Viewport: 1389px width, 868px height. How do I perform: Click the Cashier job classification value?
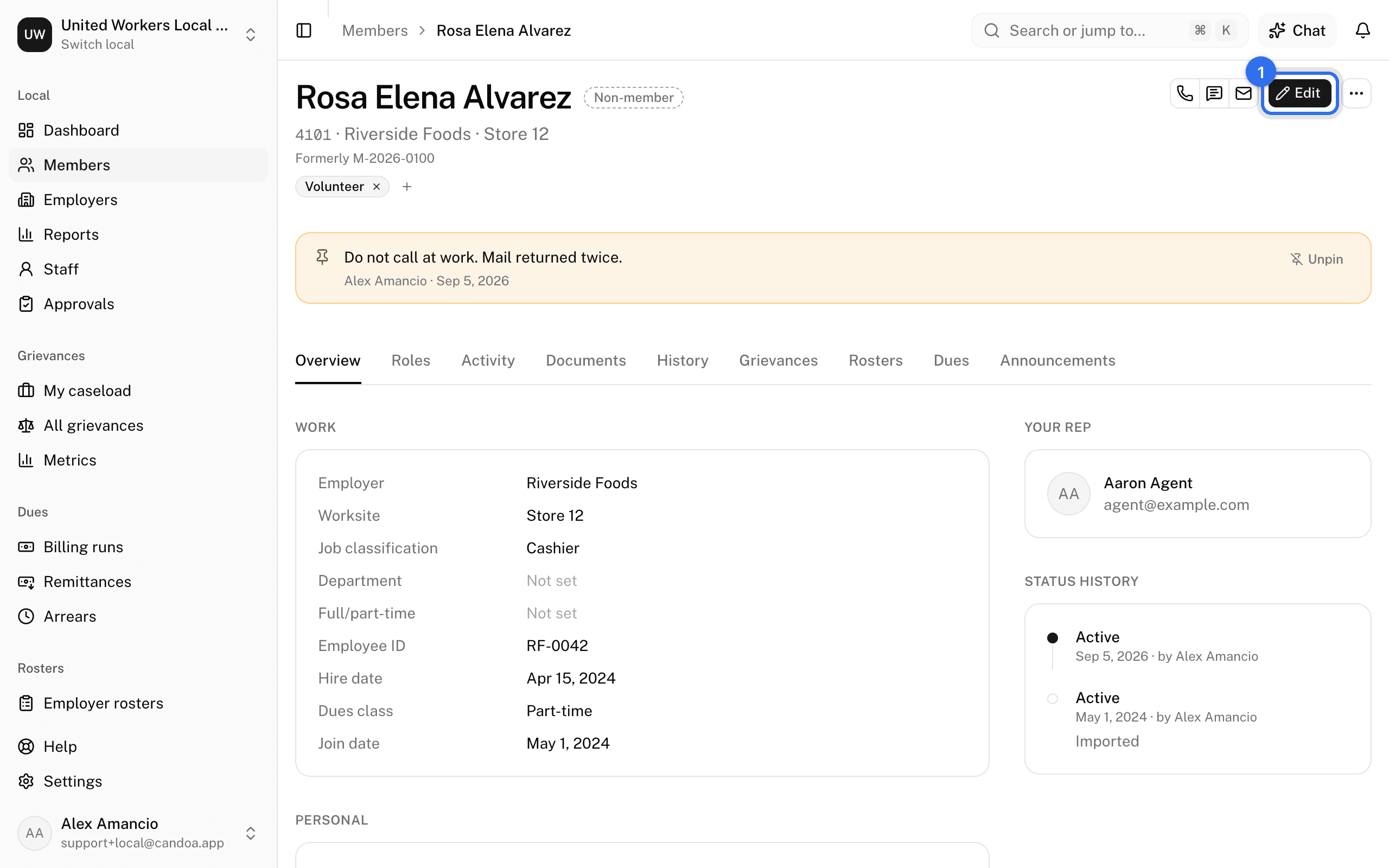click(x=552, y=548)
